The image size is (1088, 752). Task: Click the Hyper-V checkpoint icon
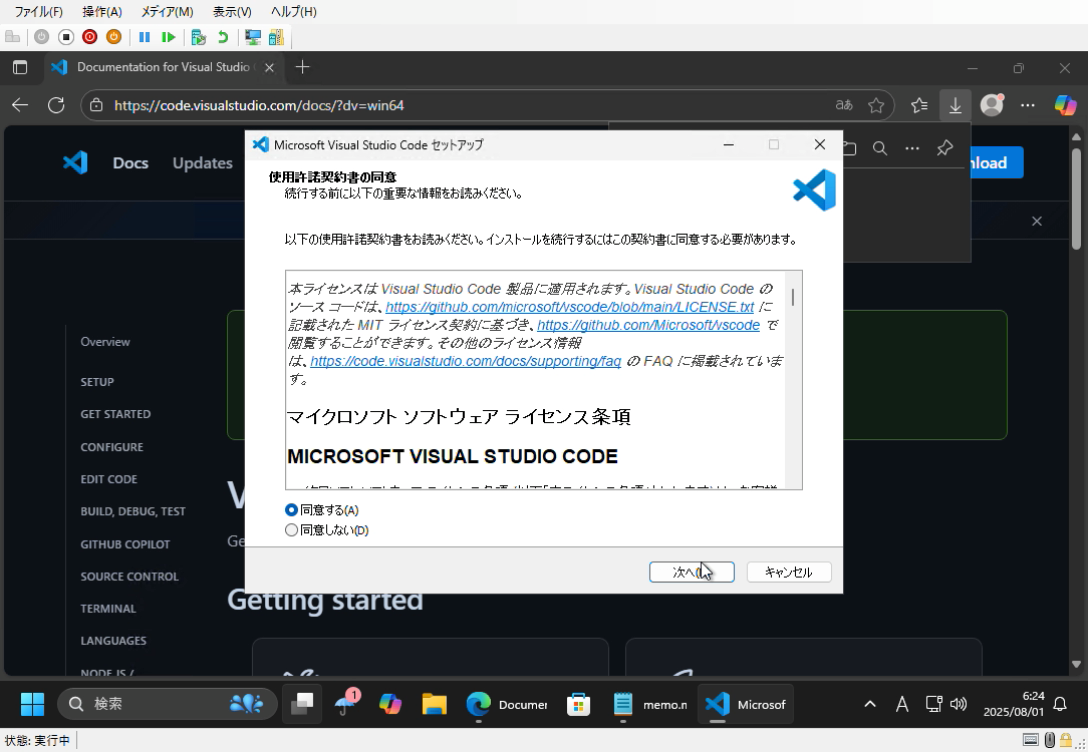198,37
